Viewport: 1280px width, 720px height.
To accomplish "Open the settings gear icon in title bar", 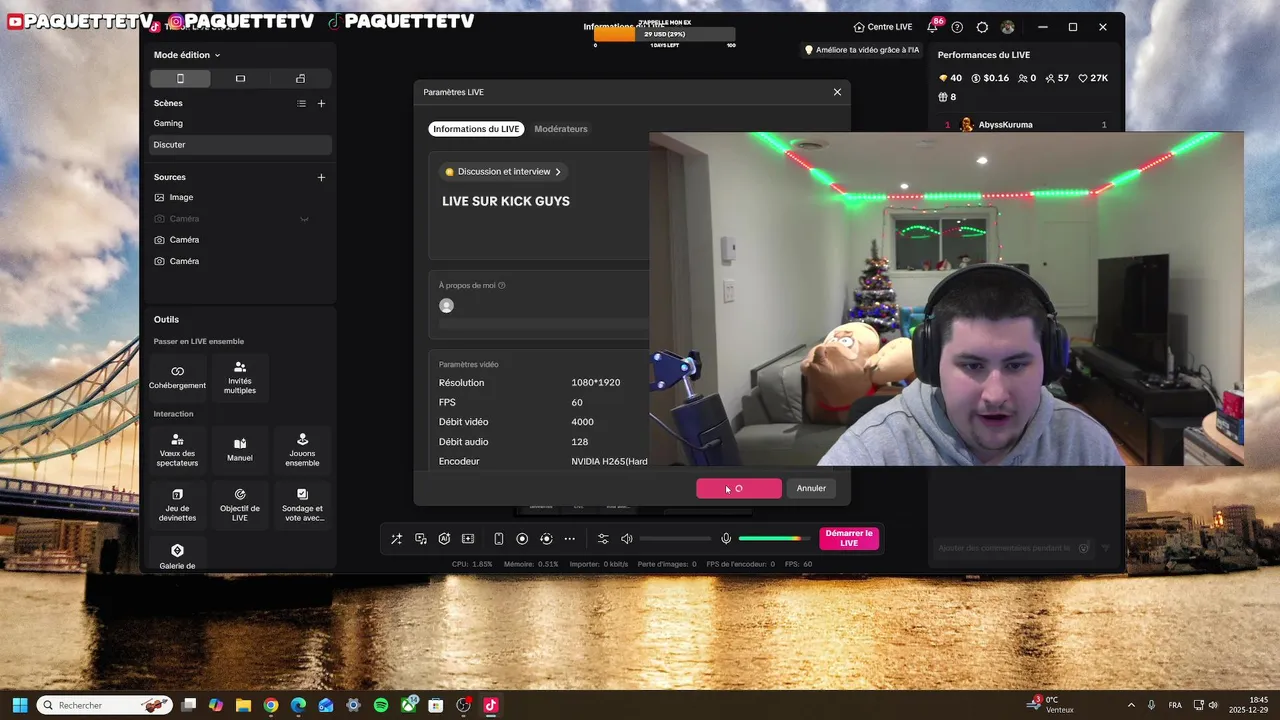I will pyautogui.click(x=982, y=27).
